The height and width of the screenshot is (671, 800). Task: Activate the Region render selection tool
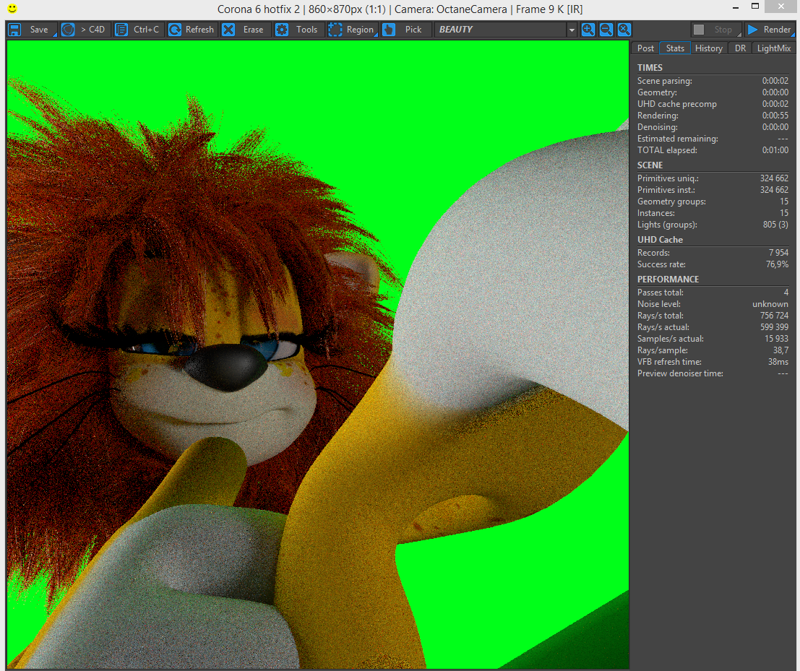(x=353, y=30)
